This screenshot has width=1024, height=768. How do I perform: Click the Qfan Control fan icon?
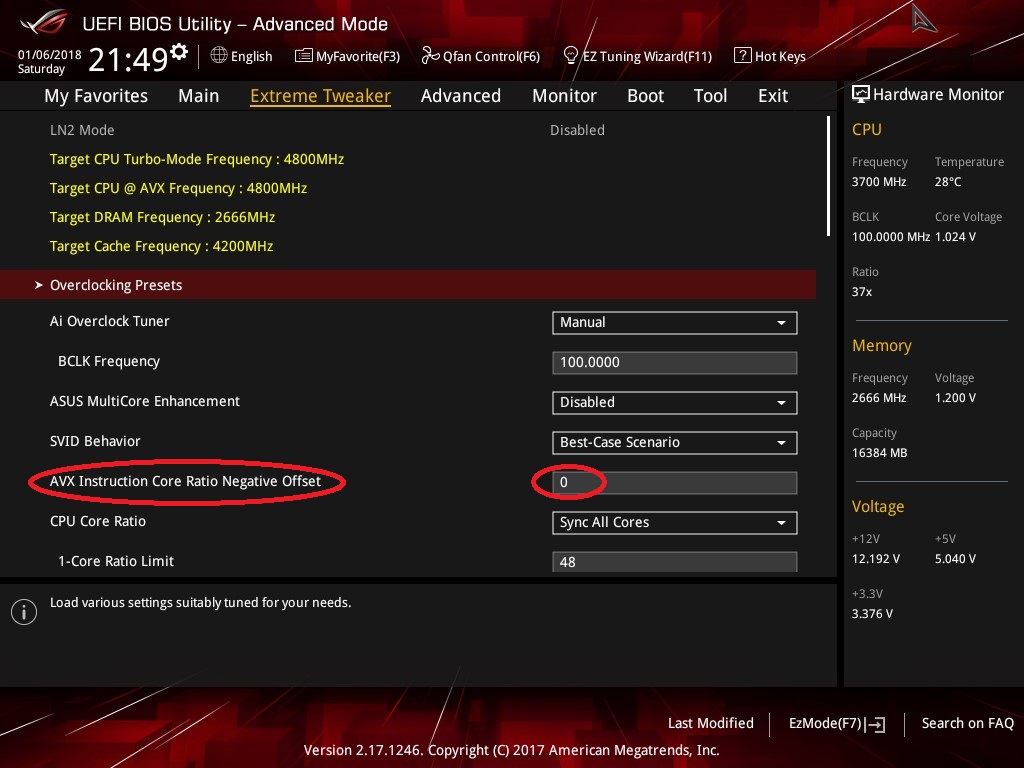[x=430, y=56]
